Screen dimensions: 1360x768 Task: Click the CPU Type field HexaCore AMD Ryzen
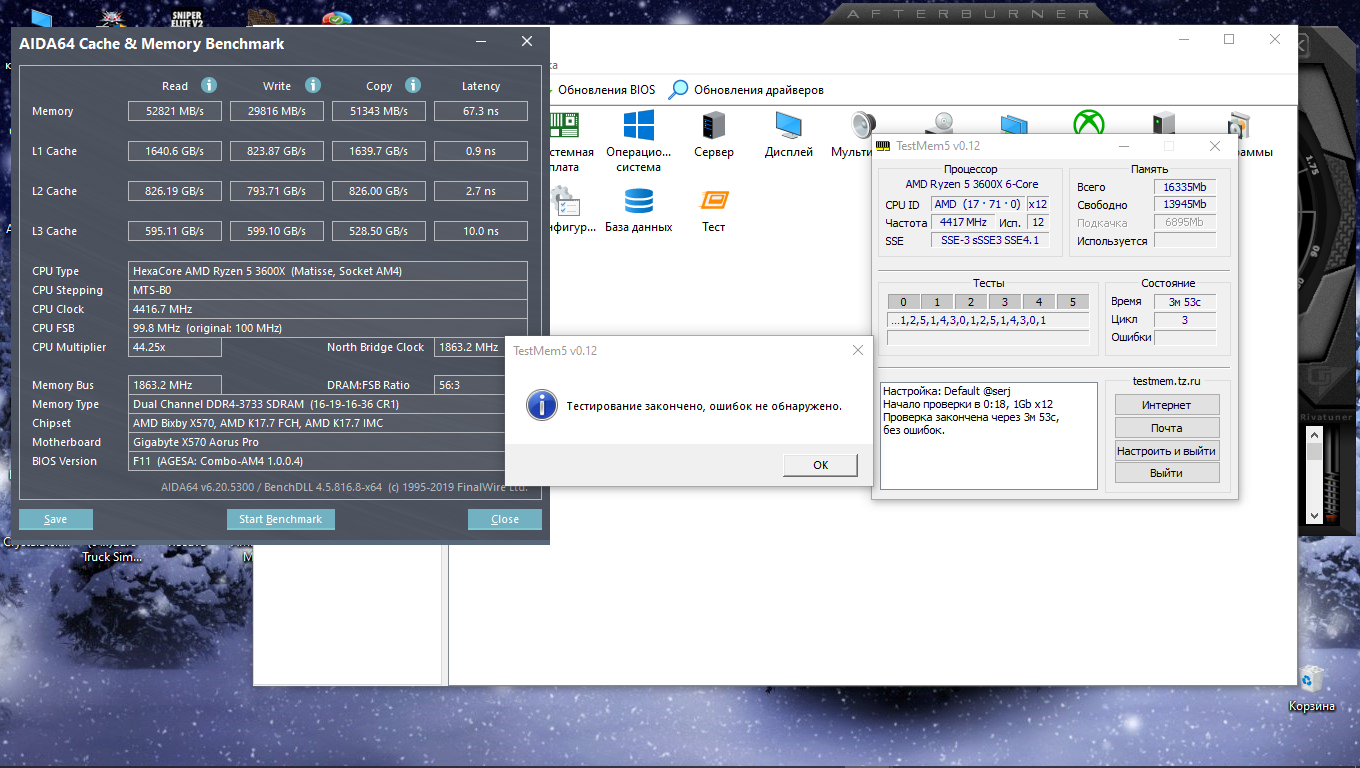tap(328, 271)
